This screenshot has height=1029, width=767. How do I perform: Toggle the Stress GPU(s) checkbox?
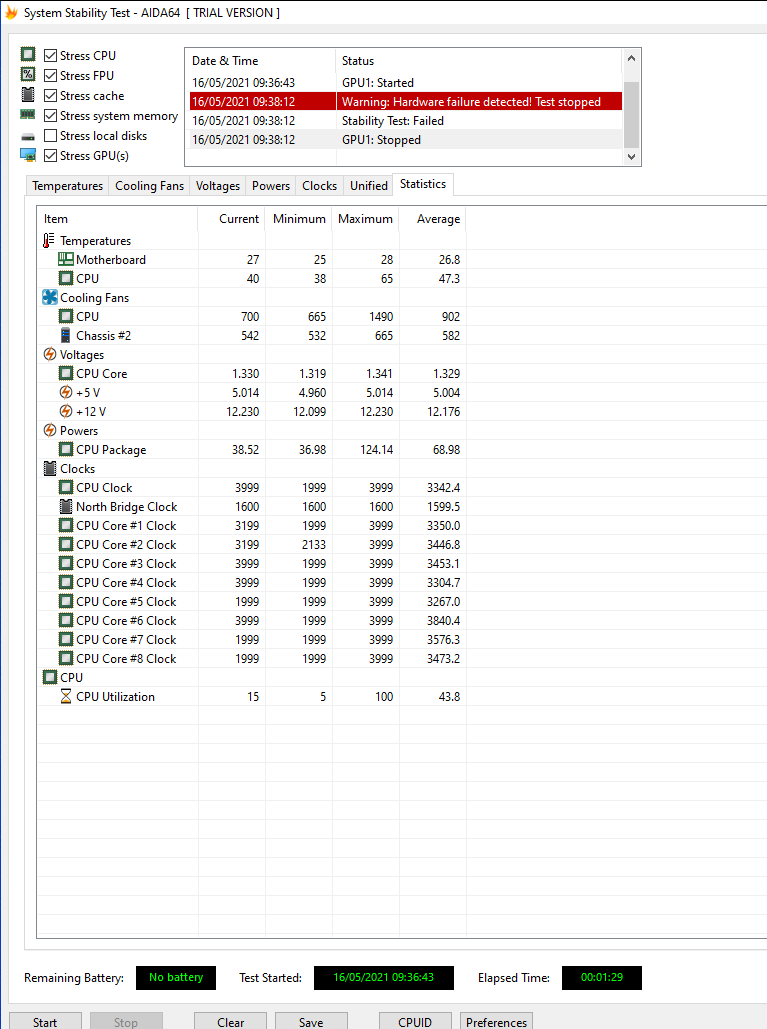point(50,156)
